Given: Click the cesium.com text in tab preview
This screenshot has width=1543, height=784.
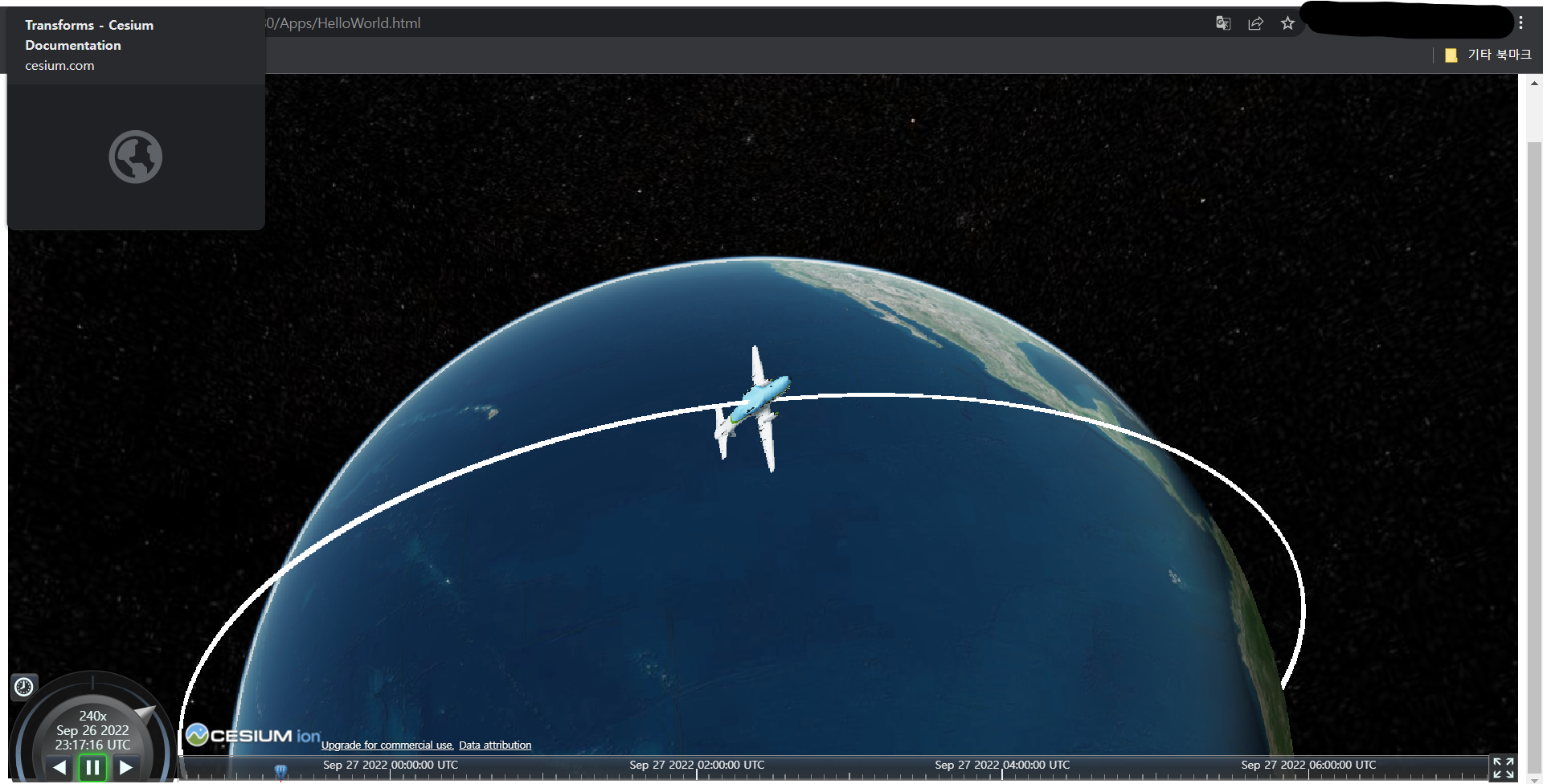Looking at the screenshot, I should pyautogui.click(x=59, y=66).
